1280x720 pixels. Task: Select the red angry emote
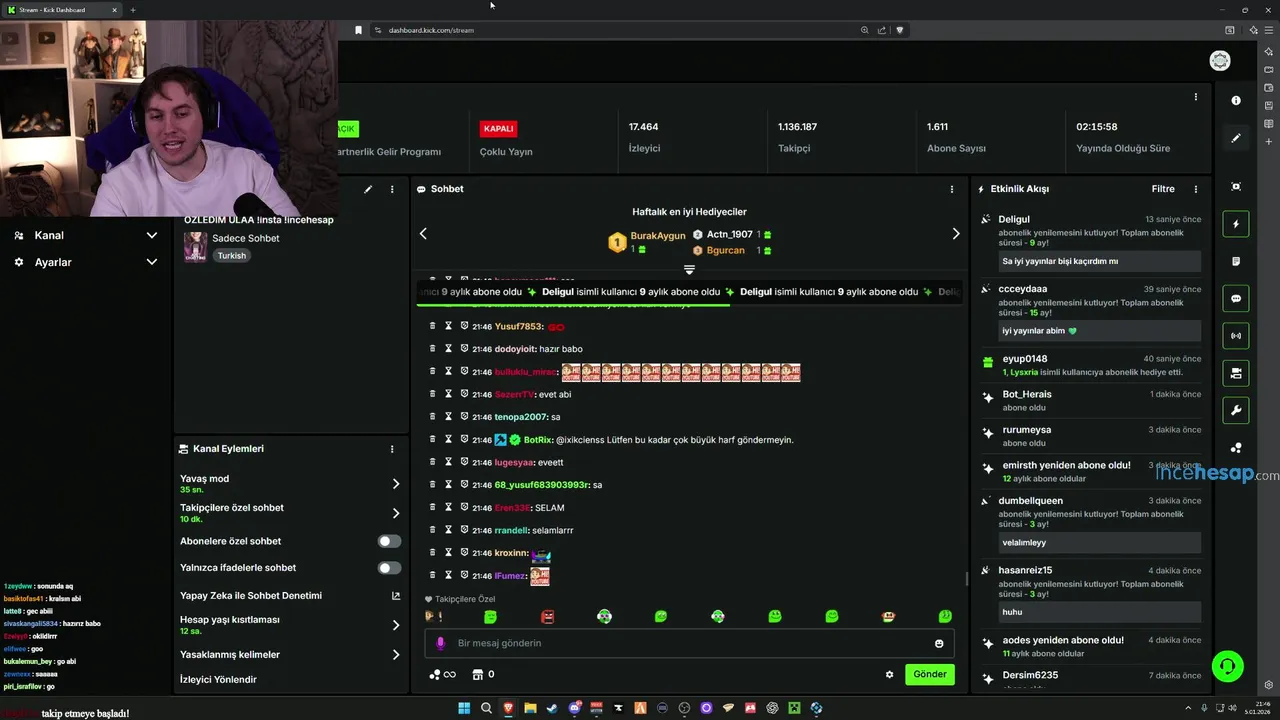pyautogui.click(x=547, y=617)
